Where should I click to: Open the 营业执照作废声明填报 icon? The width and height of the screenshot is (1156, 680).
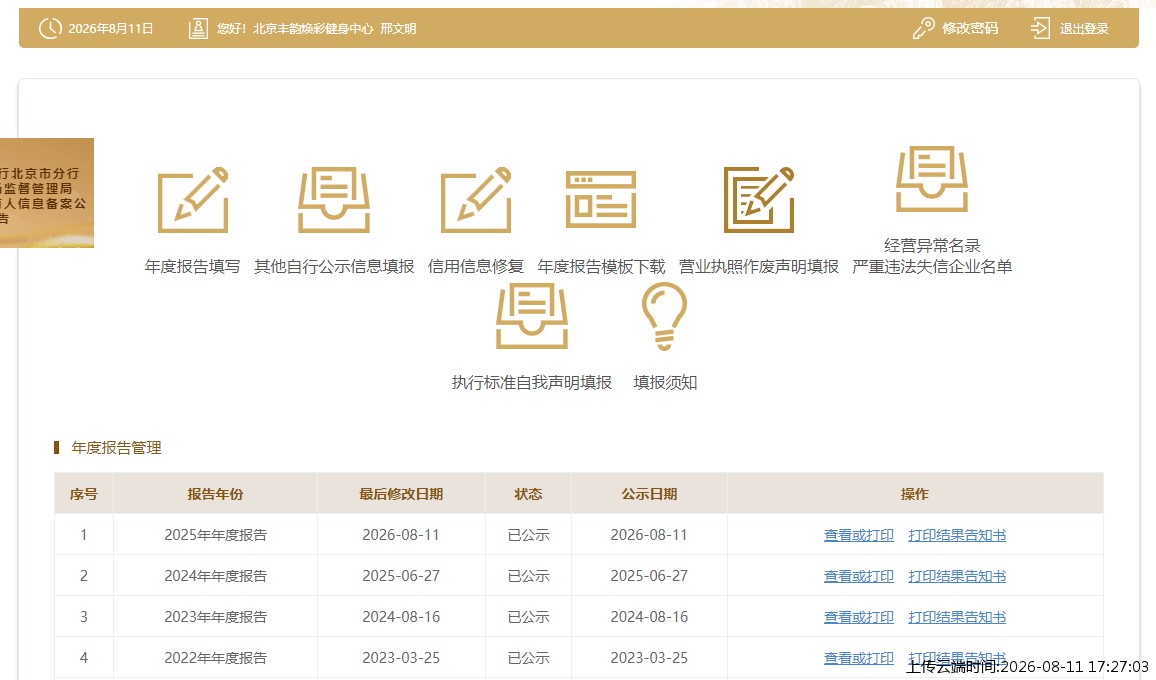click(759, 200)
